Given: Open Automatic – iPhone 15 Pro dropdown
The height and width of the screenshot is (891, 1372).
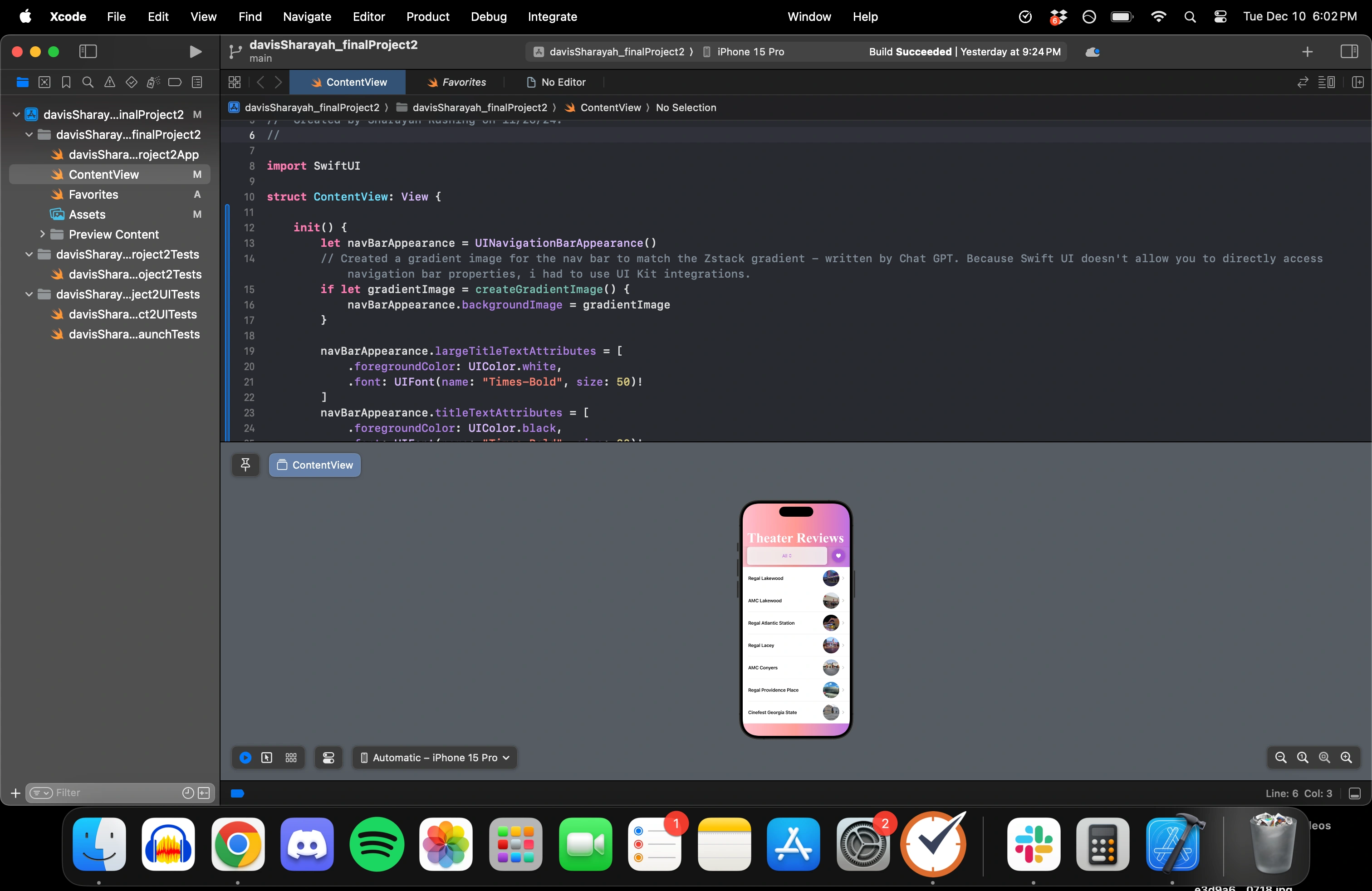Looking at the screenshot, I should (x=435, y=758).
